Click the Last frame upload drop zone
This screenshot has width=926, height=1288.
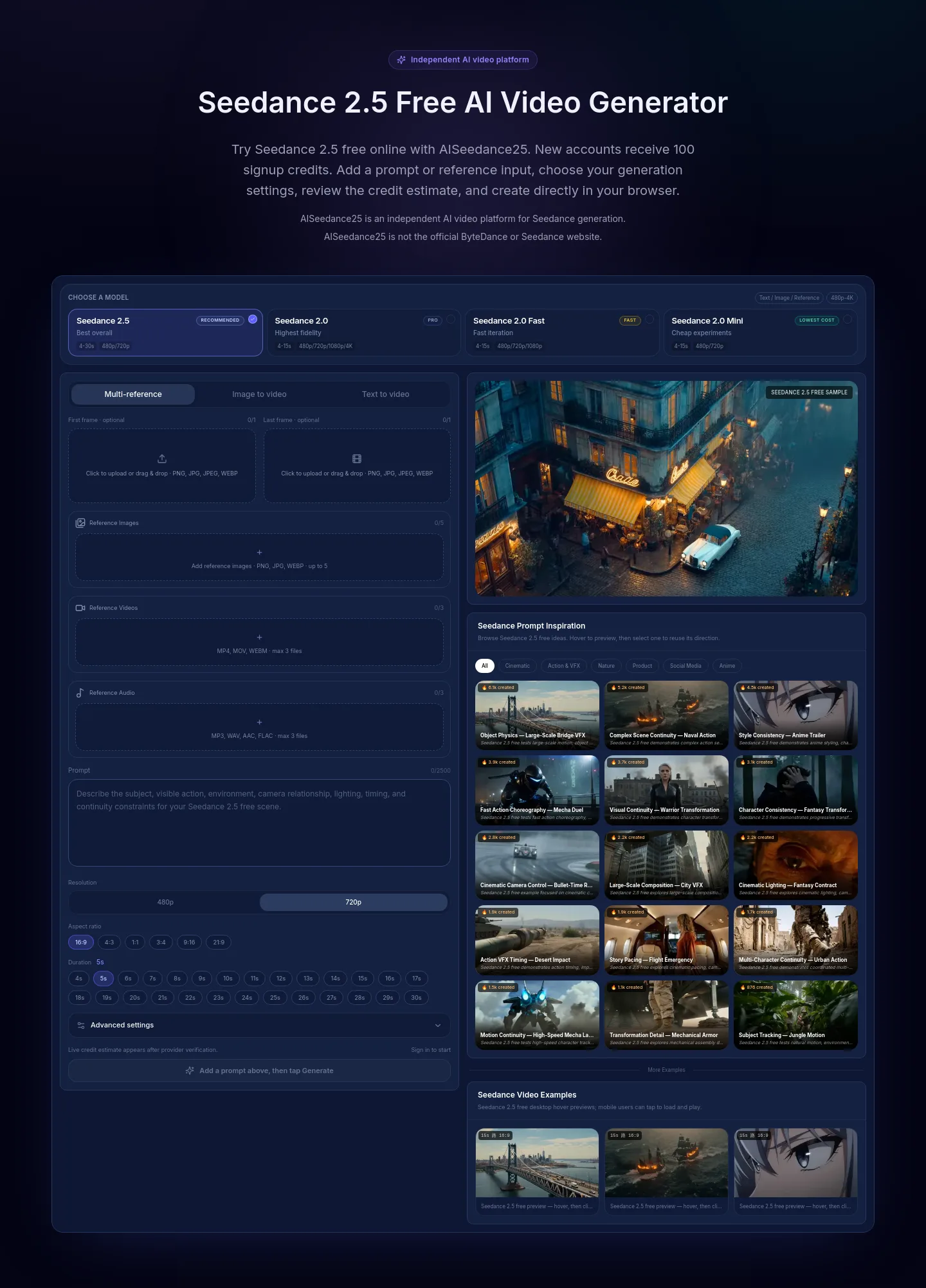coord(357,466)
